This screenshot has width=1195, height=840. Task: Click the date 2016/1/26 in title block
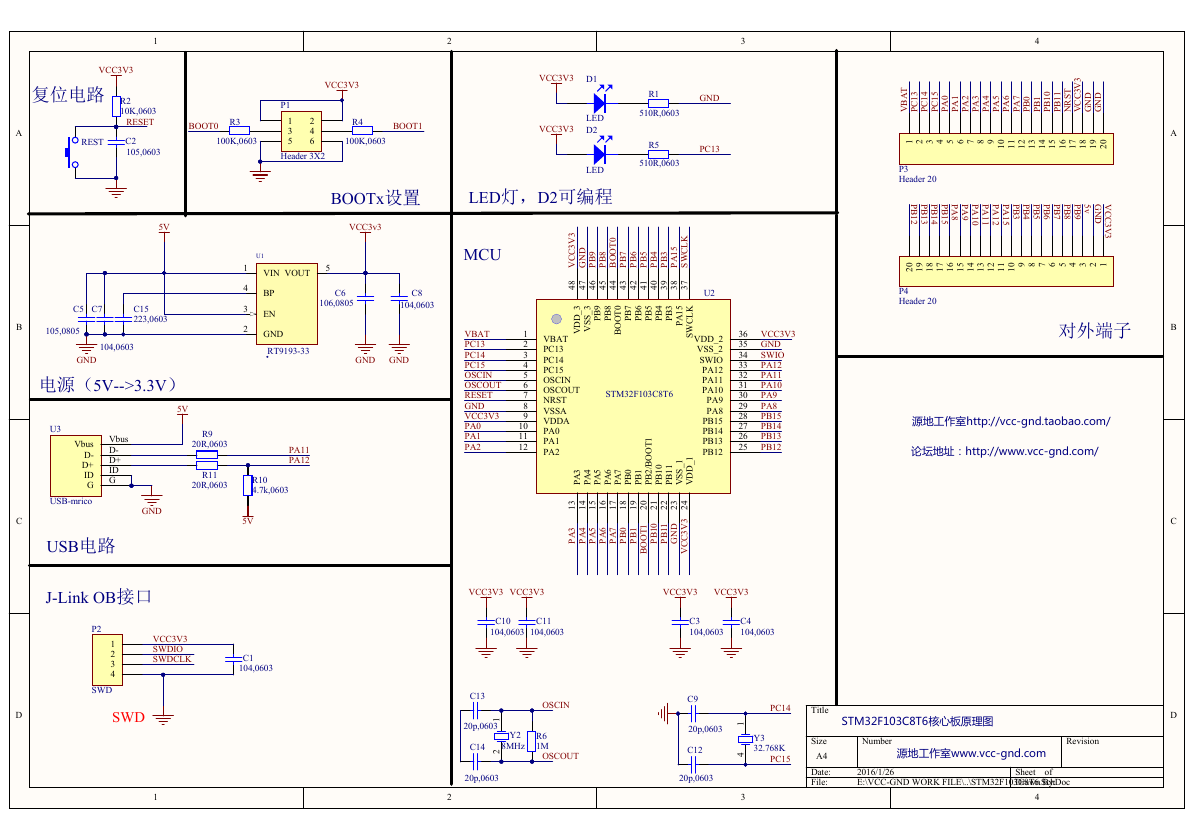[x=876, y=772]
